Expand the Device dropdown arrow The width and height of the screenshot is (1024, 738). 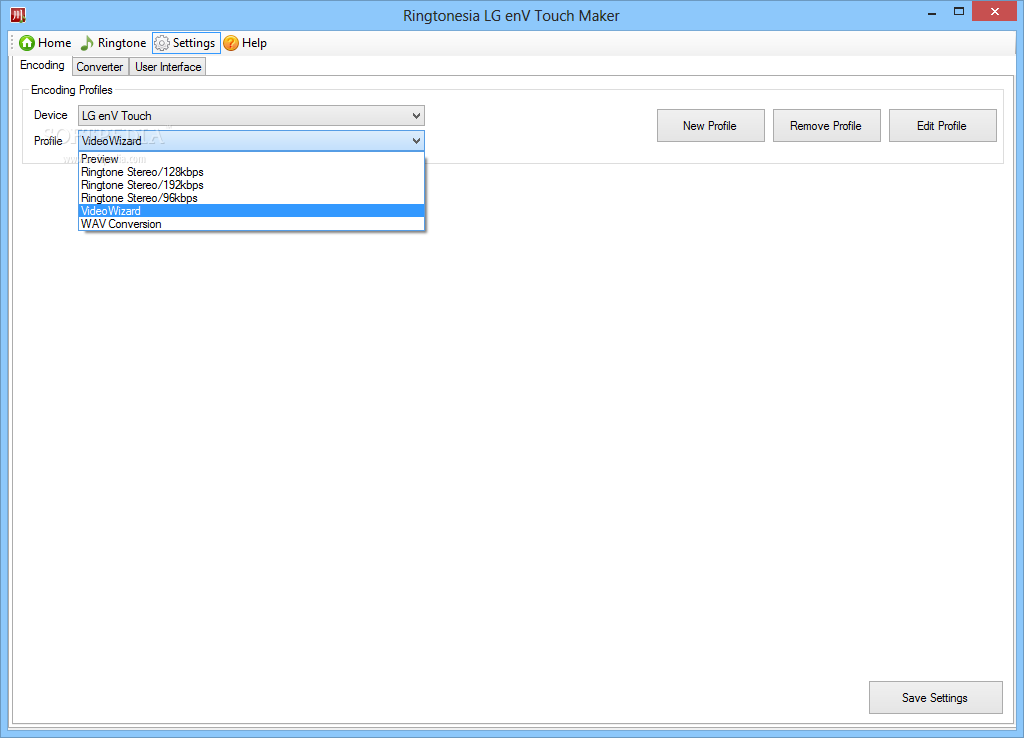tap(416, 116)
